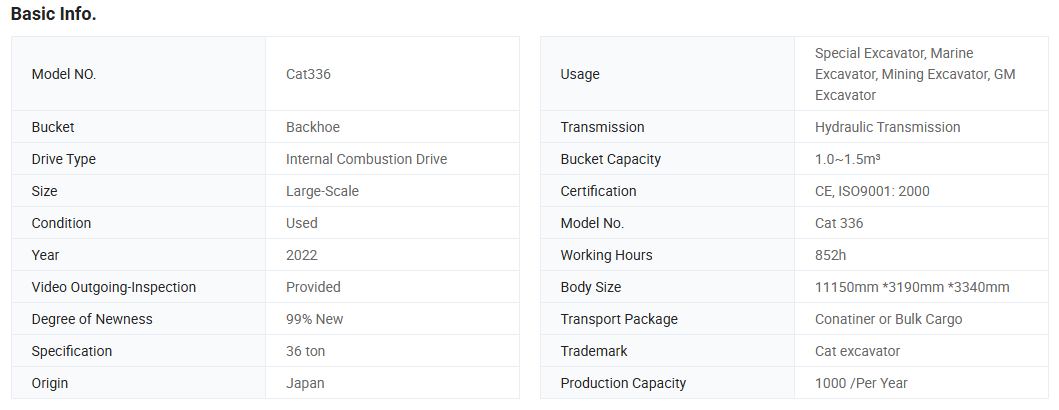
Task: Select the "Usage" label
Action: tap(580, 74)
